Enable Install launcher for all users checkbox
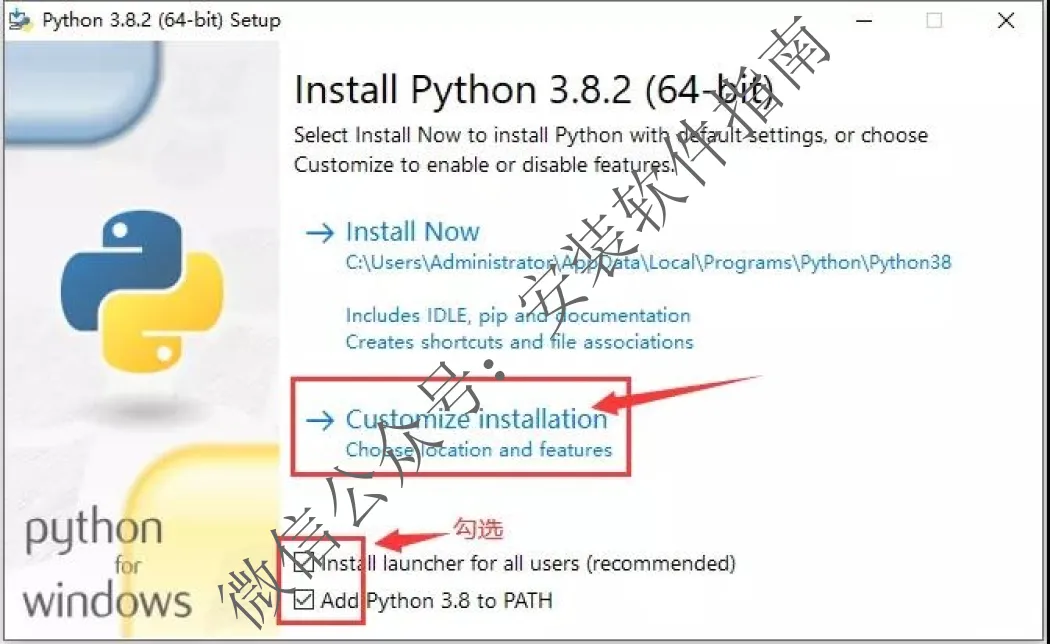1050x644 pixels. coord(303,563)
